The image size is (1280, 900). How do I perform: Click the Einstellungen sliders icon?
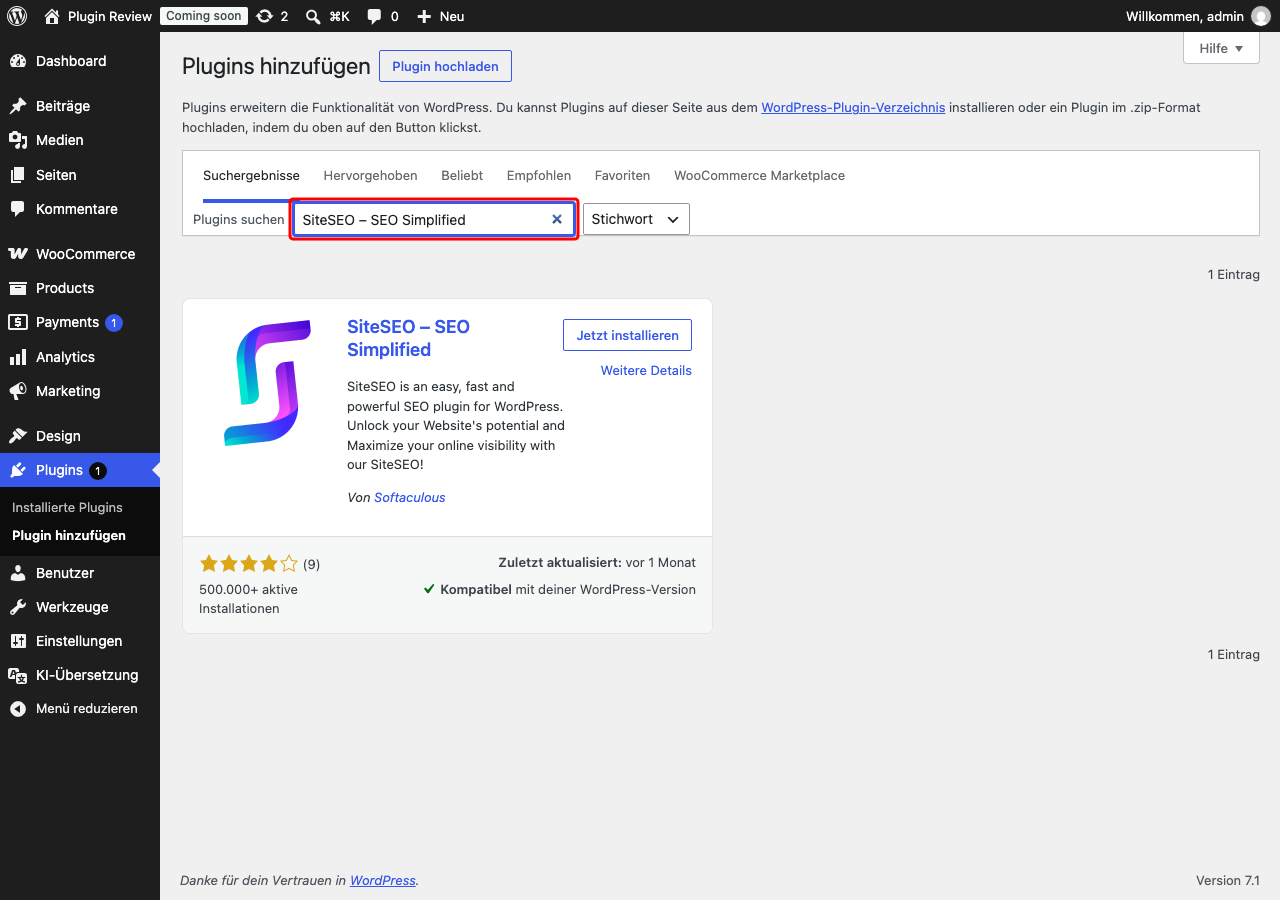point(18,641)
